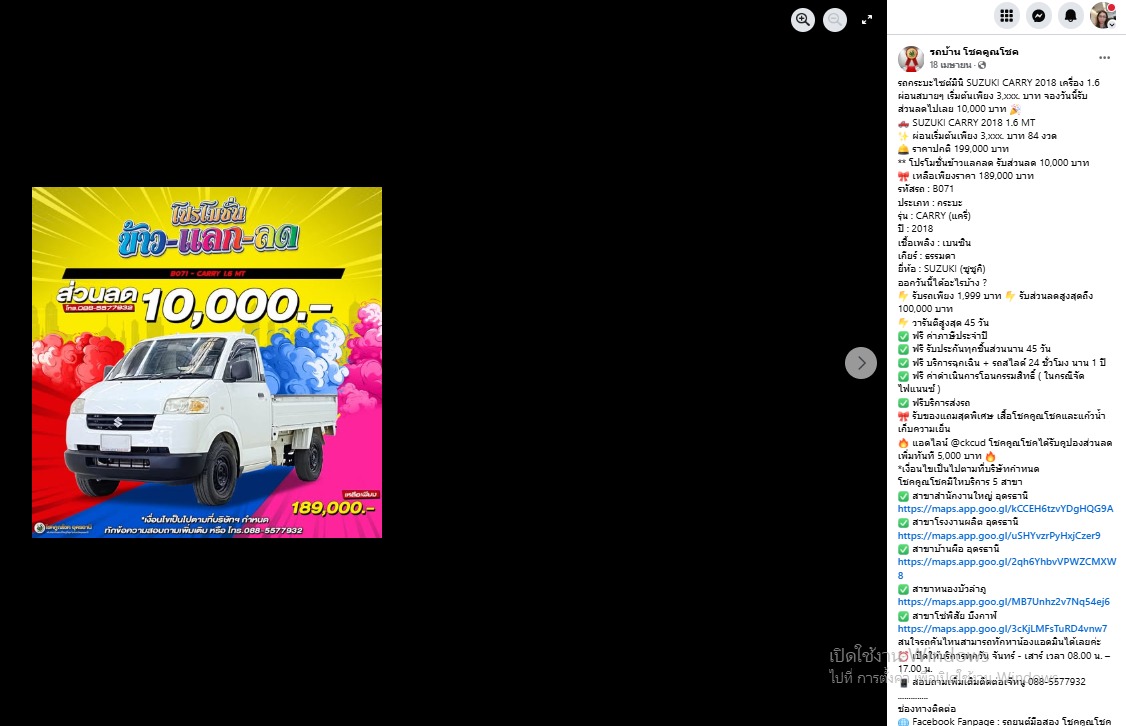1126x726 pixels.
Task: Go to the next photo arrow
Action: tap(860, 363)
